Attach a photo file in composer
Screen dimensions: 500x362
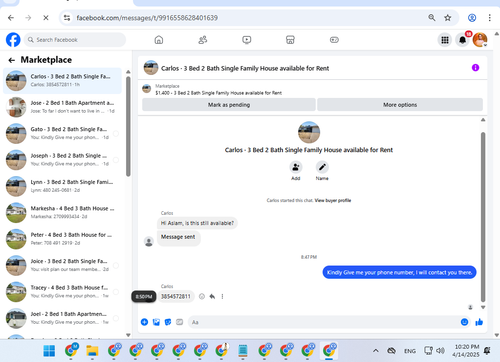(x=156, y=322)
